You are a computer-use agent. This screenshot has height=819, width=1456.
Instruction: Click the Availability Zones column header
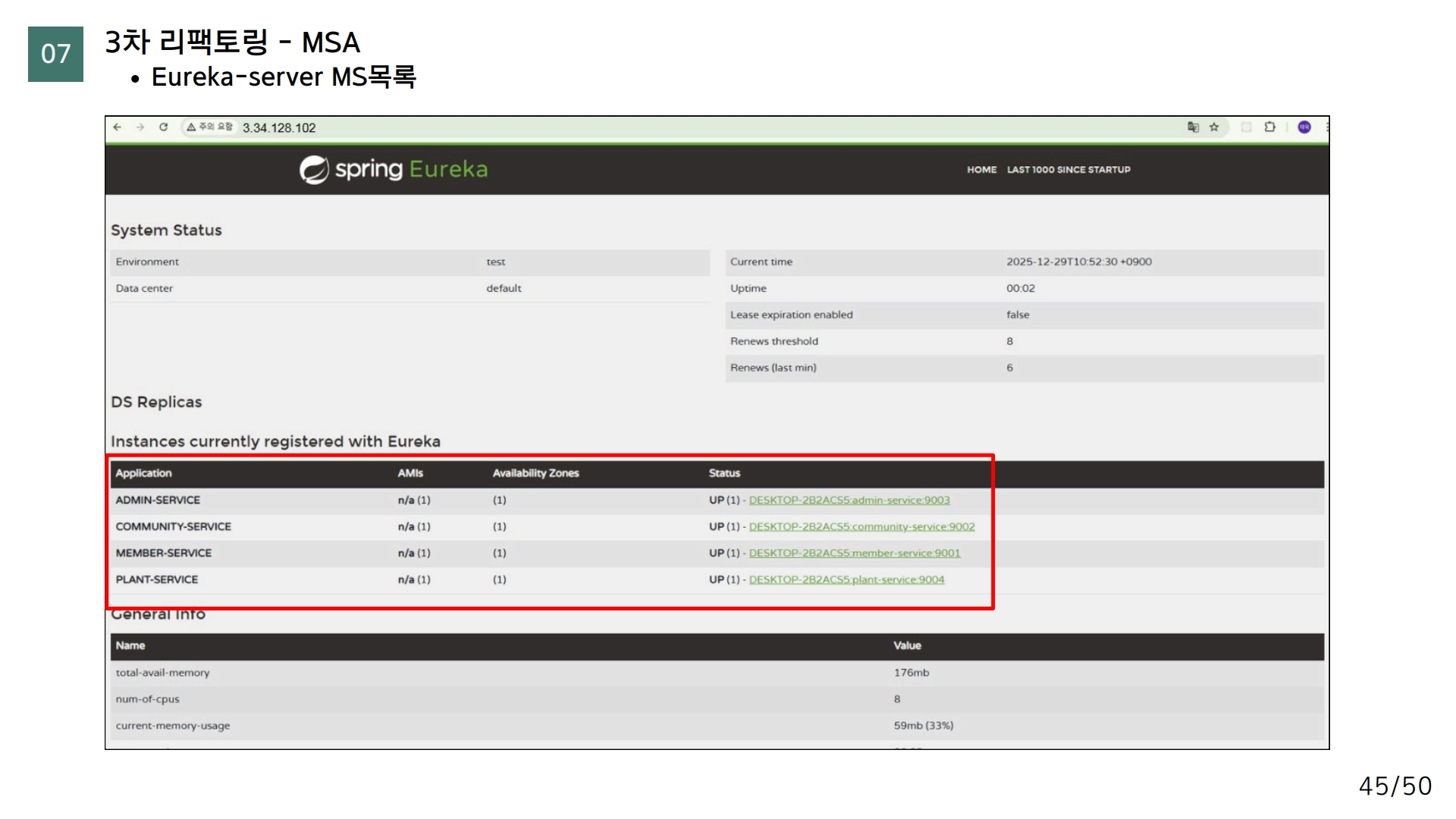[535, 473]
